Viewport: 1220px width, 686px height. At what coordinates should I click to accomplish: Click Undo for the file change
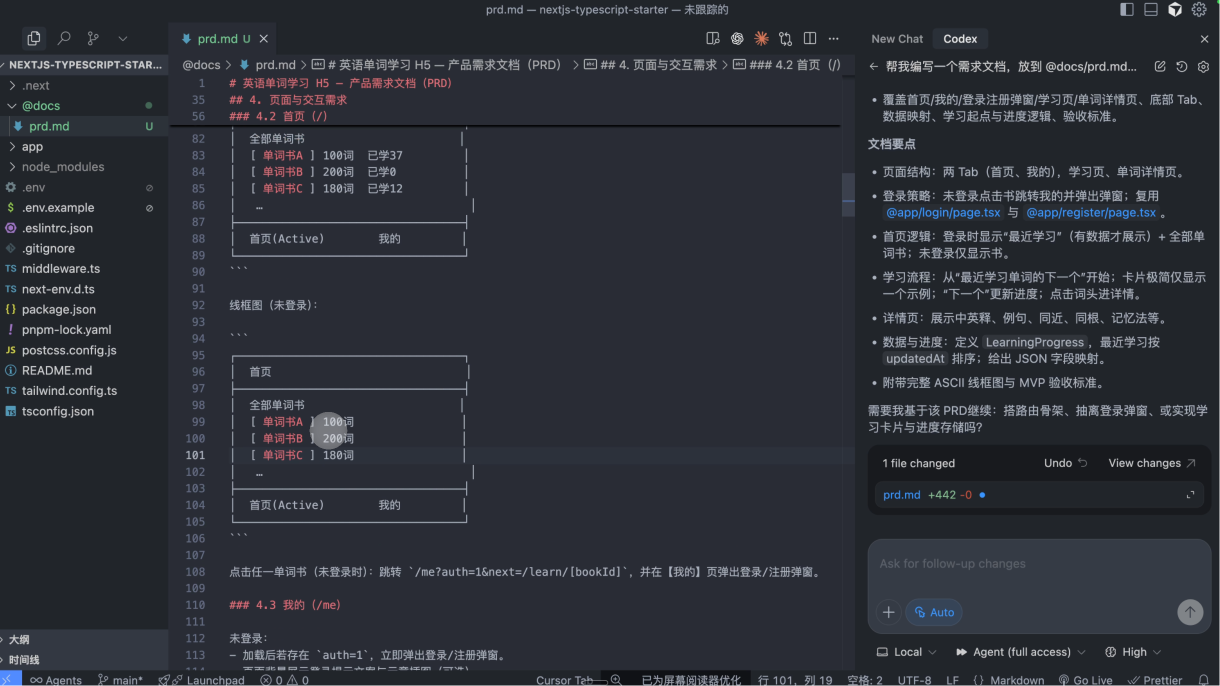coord(1065,463)
